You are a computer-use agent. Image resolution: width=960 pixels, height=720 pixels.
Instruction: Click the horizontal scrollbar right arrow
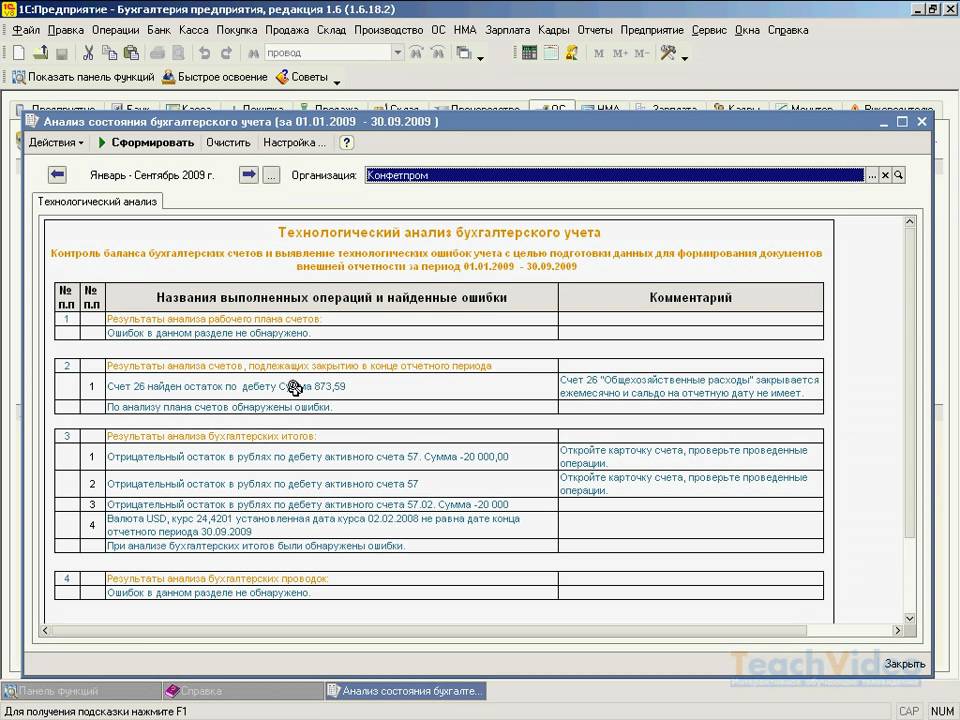coord(898,631)
